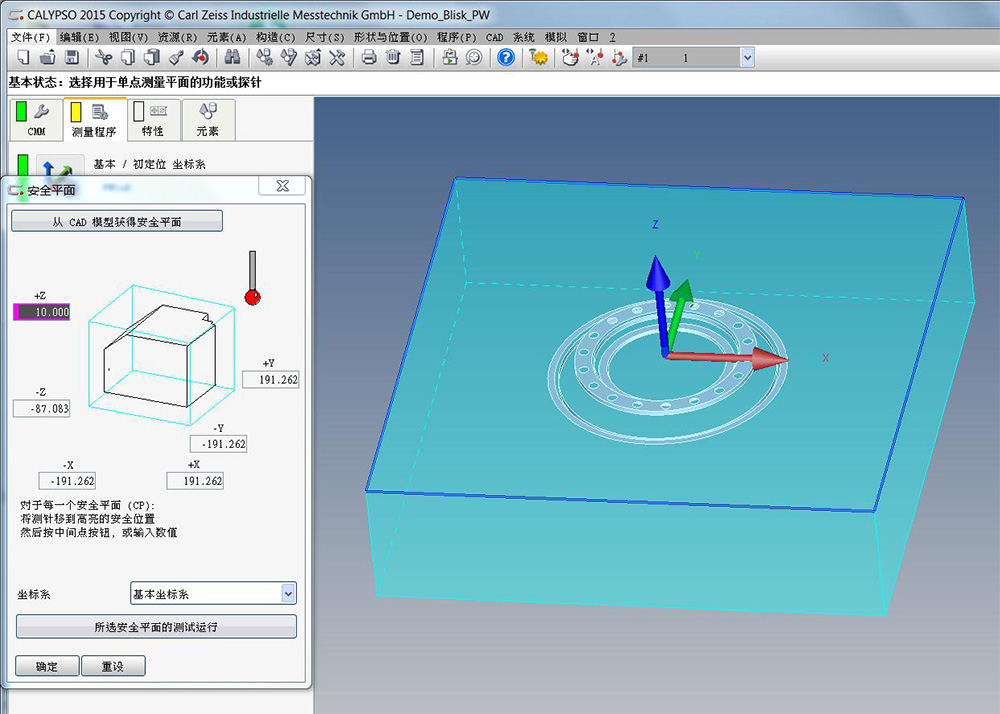Open the 文件(F) menu
The height and width of the screenshot is (714, 1000).
coord(30,37)
